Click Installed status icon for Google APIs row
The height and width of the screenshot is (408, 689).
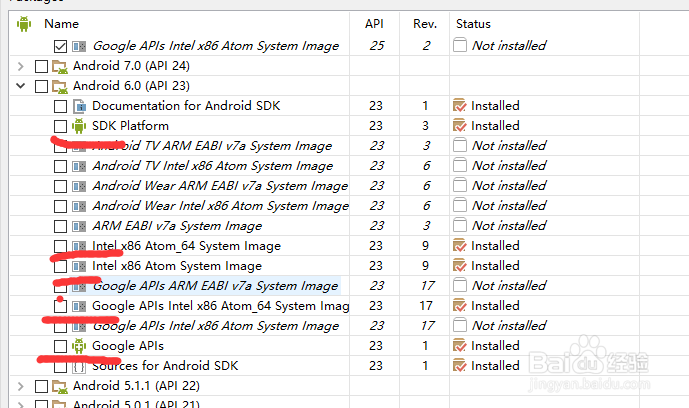tap(459, 346)
